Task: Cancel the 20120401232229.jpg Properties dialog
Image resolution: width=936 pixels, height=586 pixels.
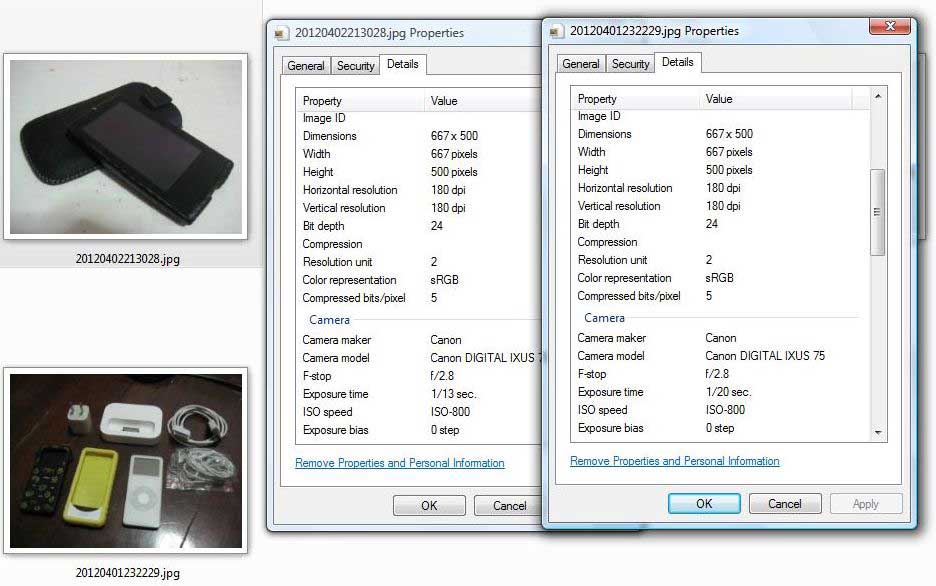Action: coord(784,504)
